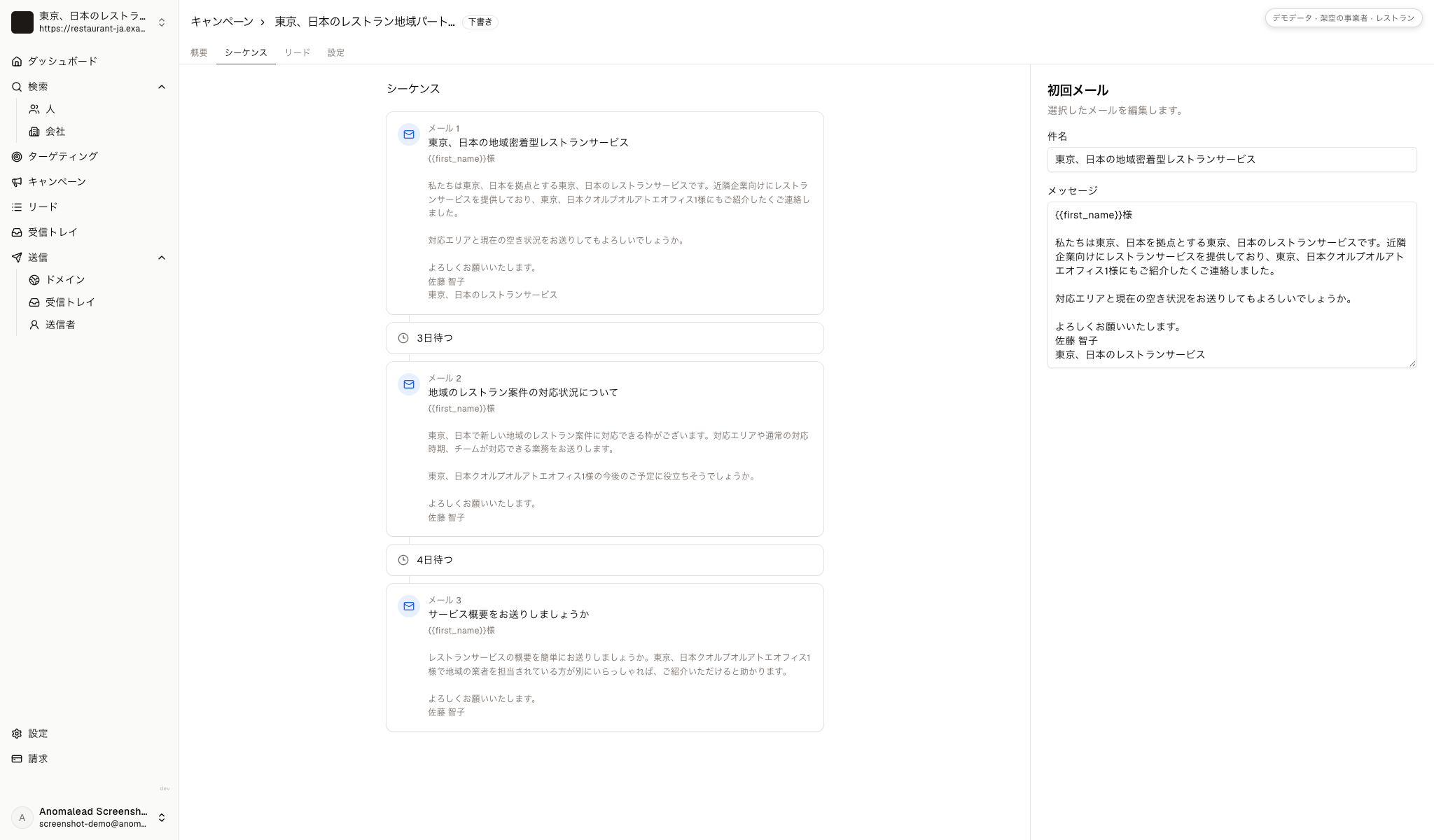Collapse the 送信 section chevron
1434x840 pixels.
coord(162,258)
